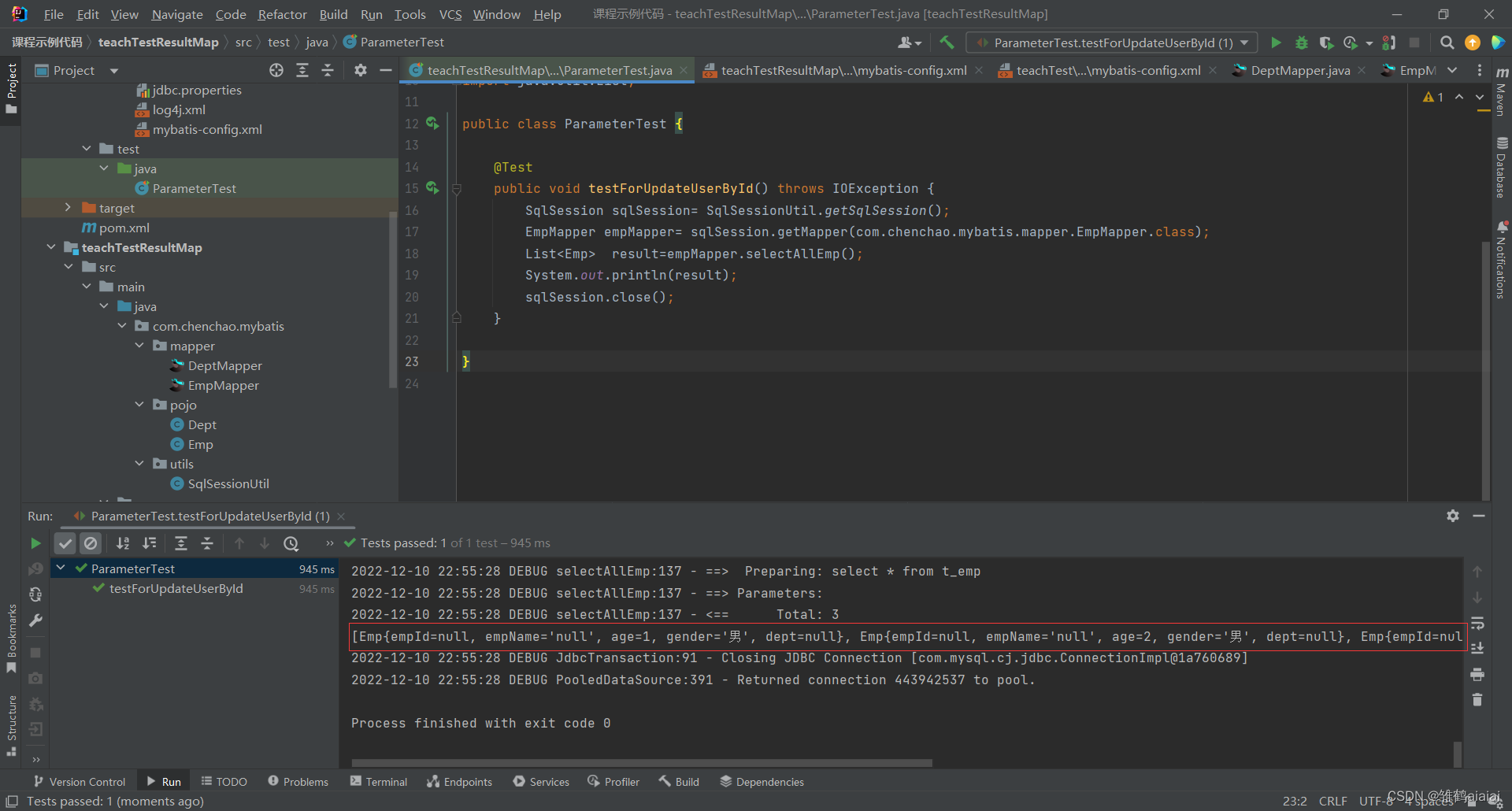Toggle the Maven tool window stripe
Screen dimensions: 1512x811
click(x=1502, y=93)
